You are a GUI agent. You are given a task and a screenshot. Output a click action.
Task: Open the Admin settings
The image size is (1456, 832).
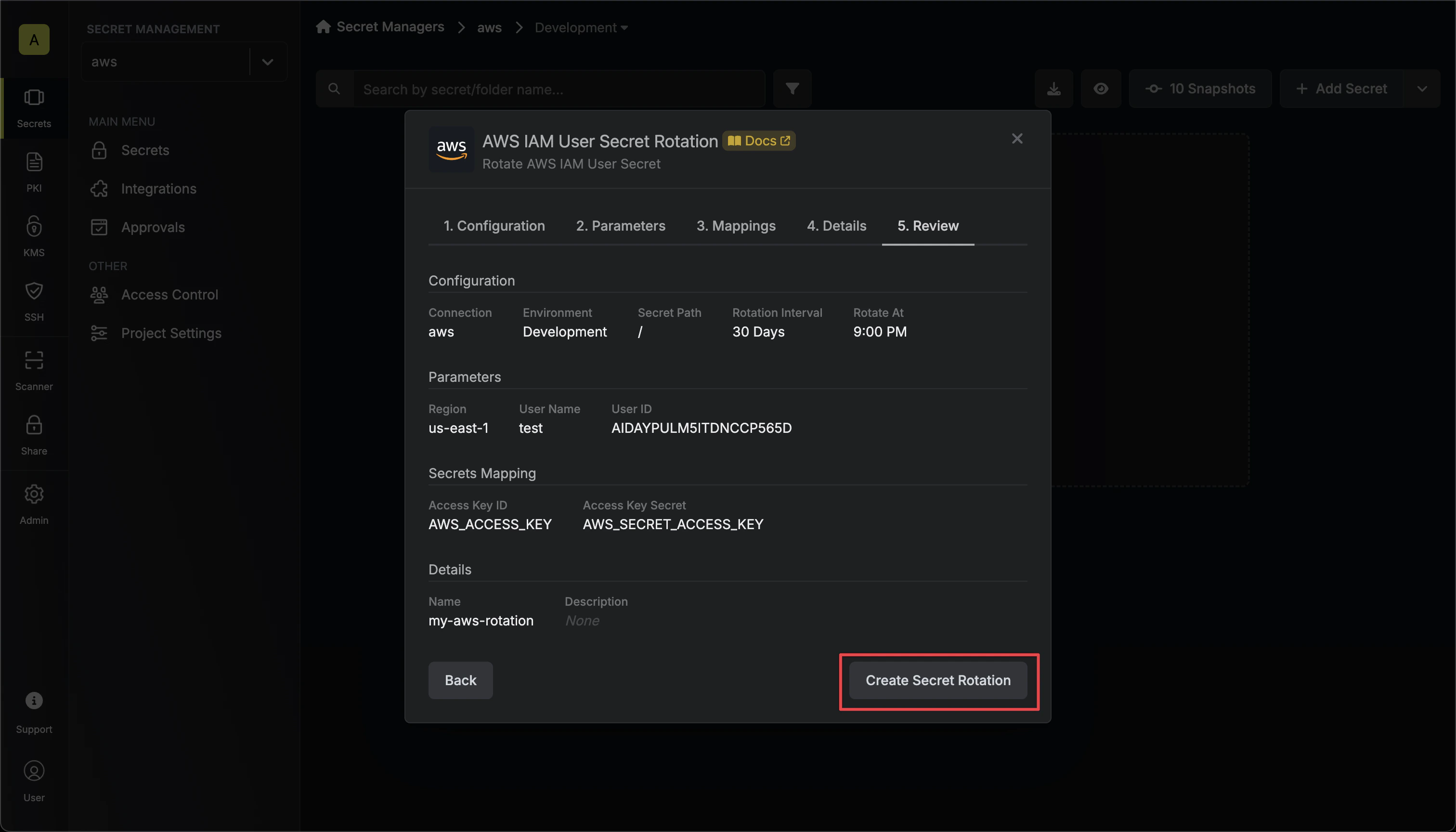coord(34,504)
